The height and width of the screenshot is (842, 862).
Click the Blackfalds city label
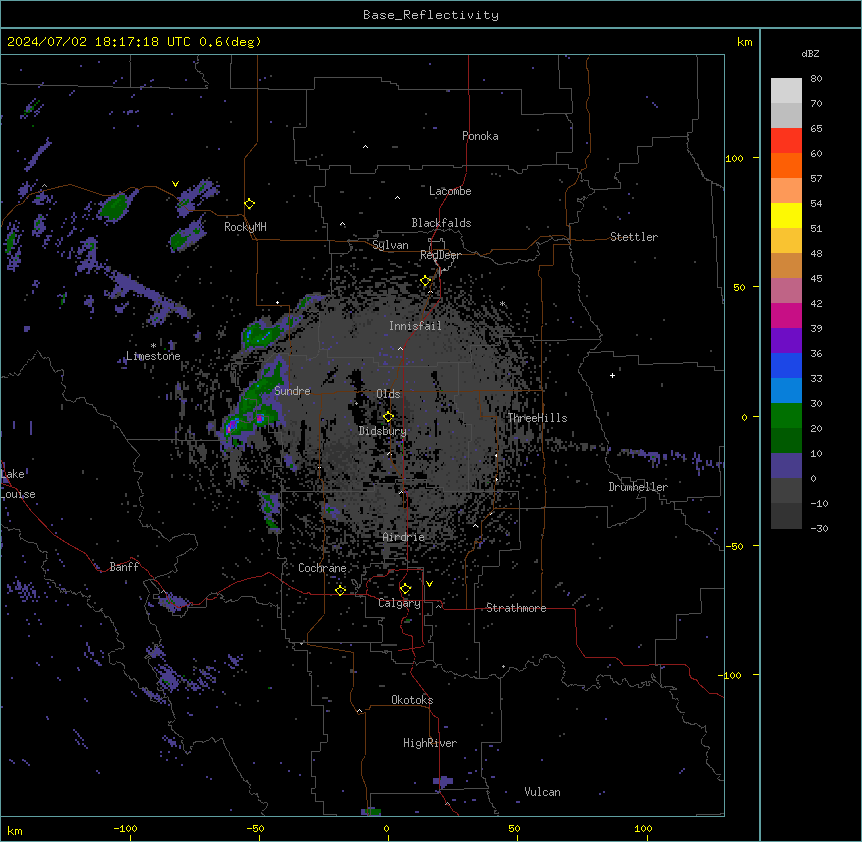[441, 223]
